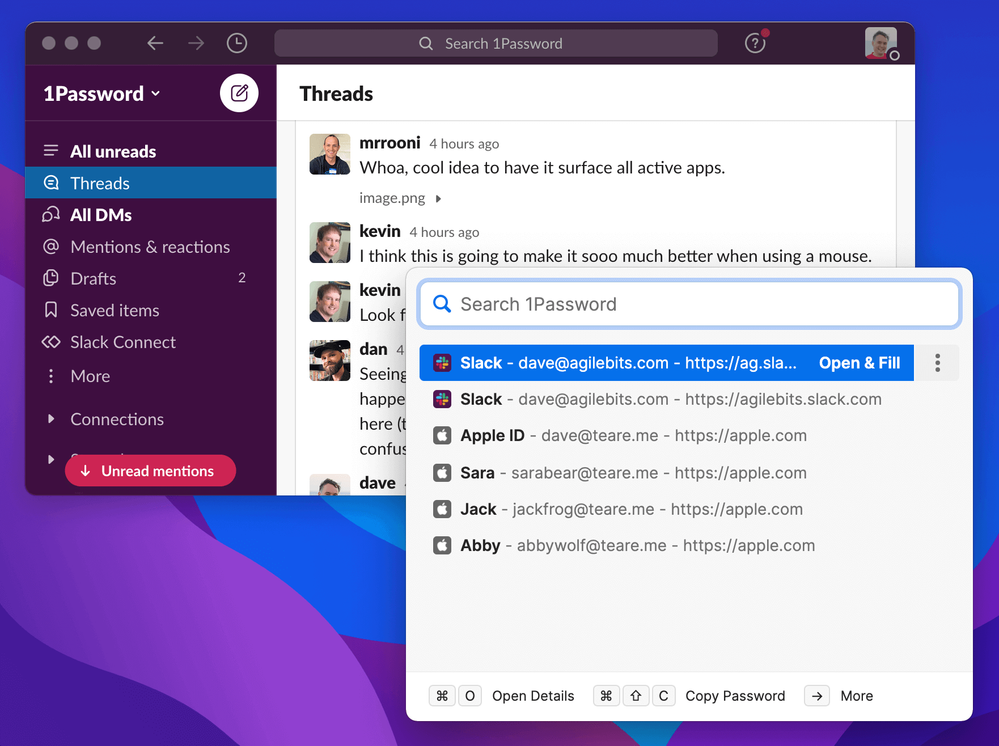Click the forward navigation arrow
The height and width of the screenshot is (746, 999).
pos(196,43)
